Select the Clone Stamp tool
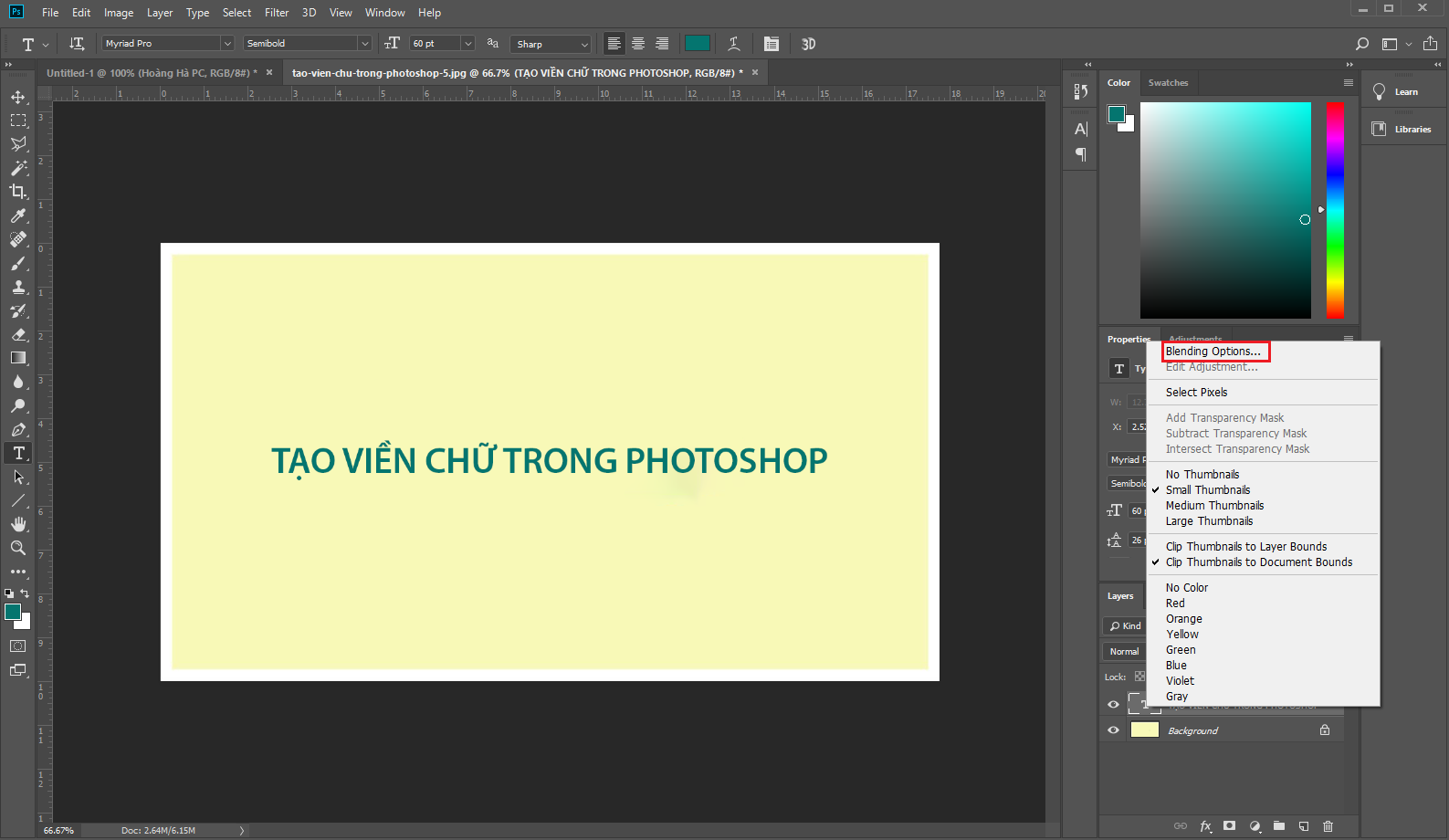Image resolution: width=1449 pixels, height=840 pixels. [x=18, y=287]
